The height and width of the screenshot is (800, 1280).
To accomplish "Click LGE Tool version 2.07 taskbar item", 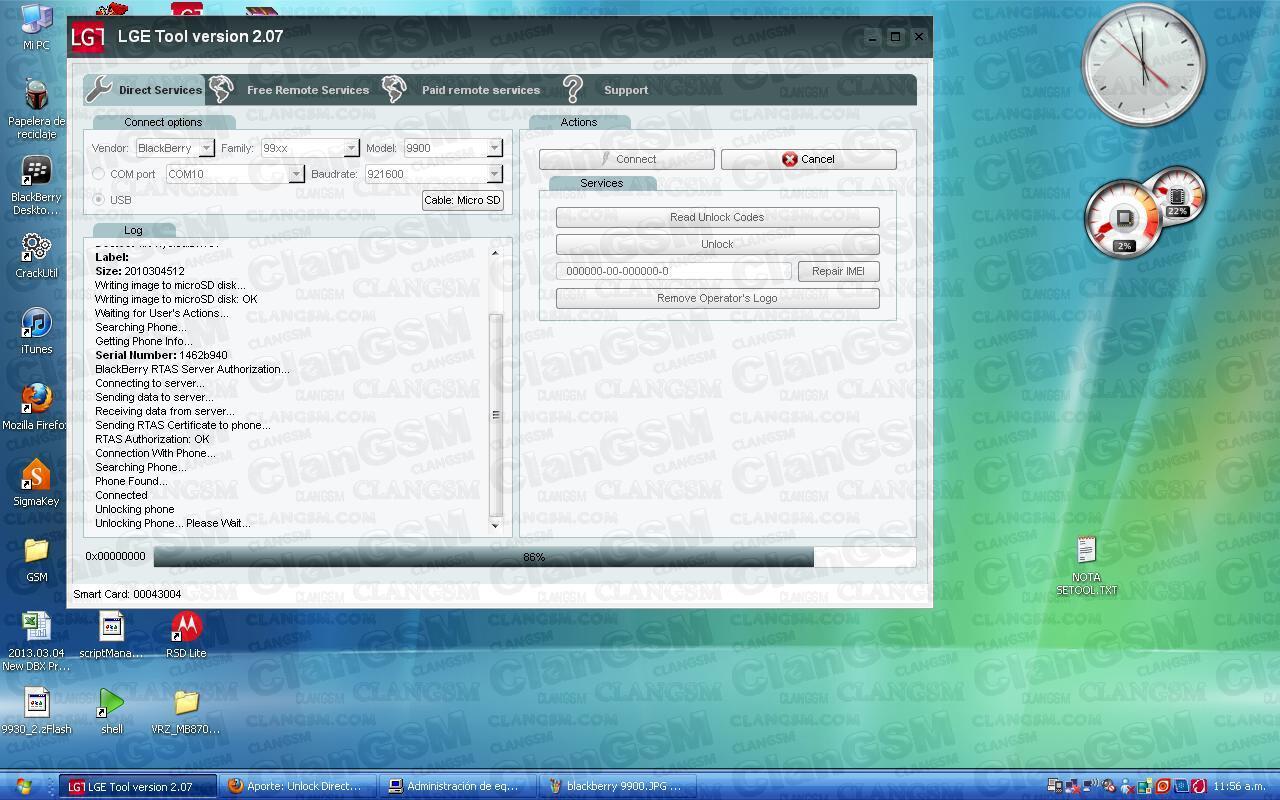I will (x=139, y=786).
